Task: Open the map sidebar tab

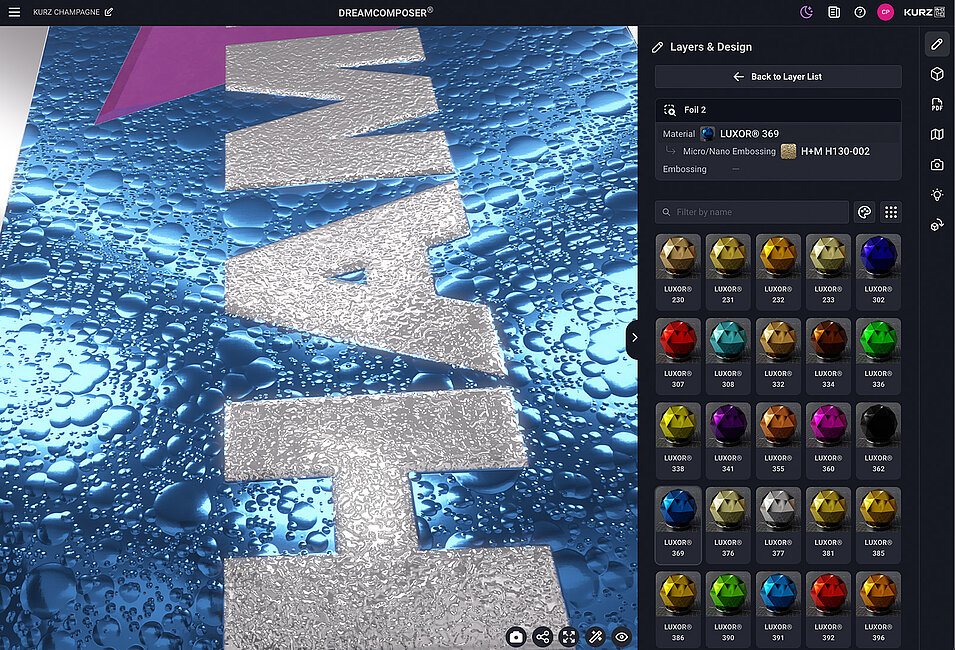Action: [x=937, y=134]
